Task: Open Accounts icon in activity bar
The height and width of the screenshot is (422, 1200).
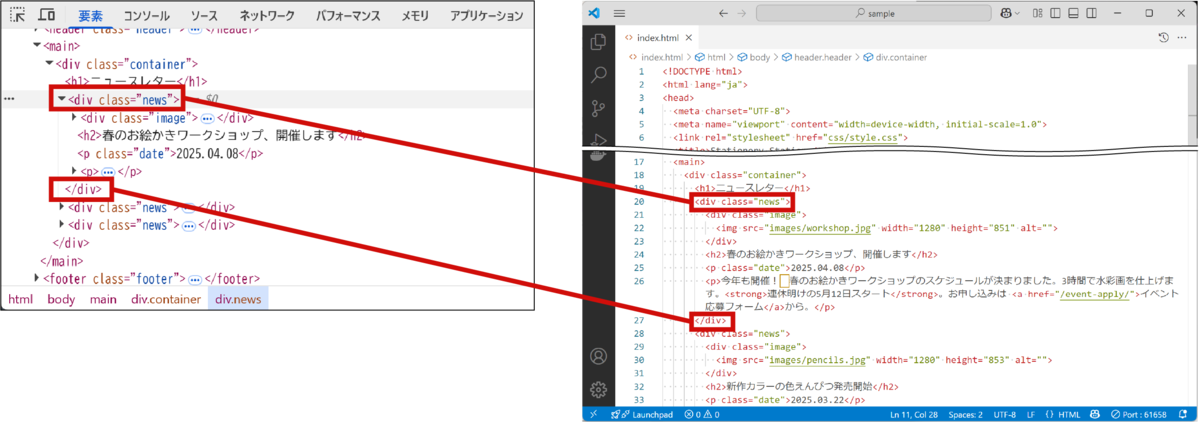Action: [599, 356]
